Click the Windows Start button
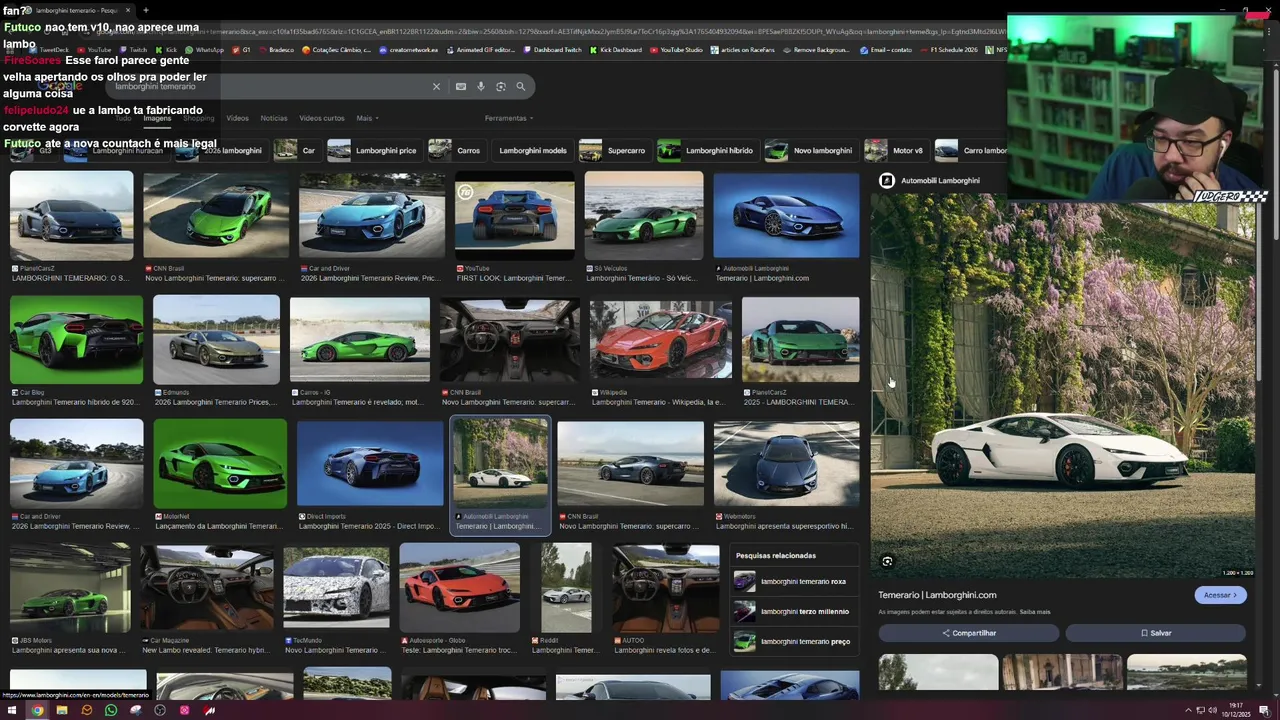This screenshot has width=1280, height=720. pyautogui.click(x=12, y=710)
